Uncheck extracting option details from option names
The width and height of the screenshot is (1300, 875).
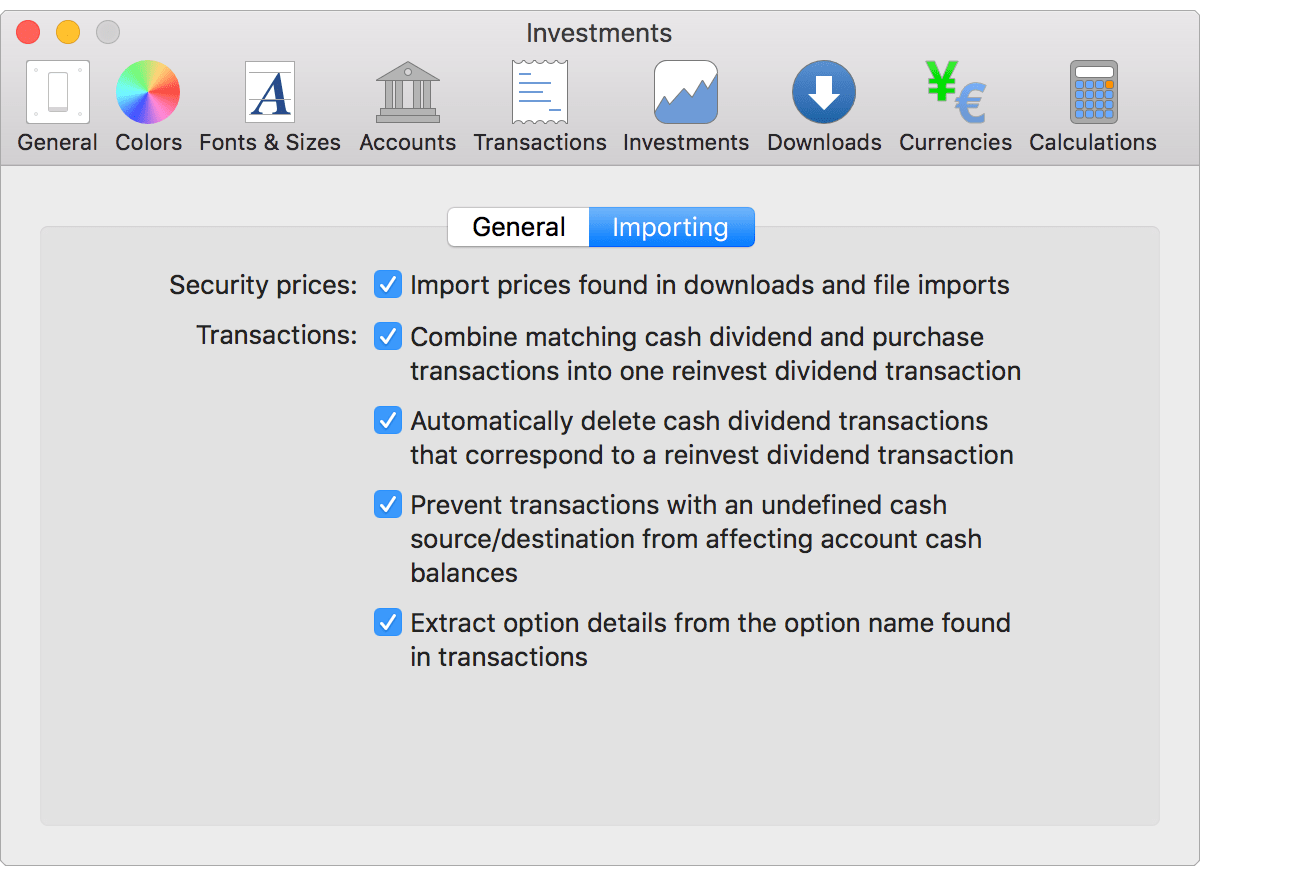pos(387,622)
